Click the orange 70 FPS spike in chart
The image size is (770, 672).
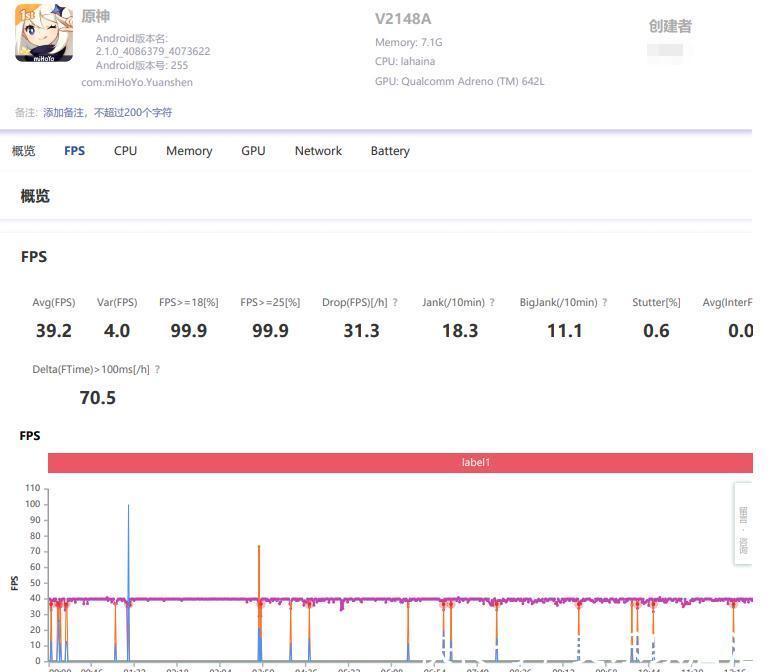(259, 572)
